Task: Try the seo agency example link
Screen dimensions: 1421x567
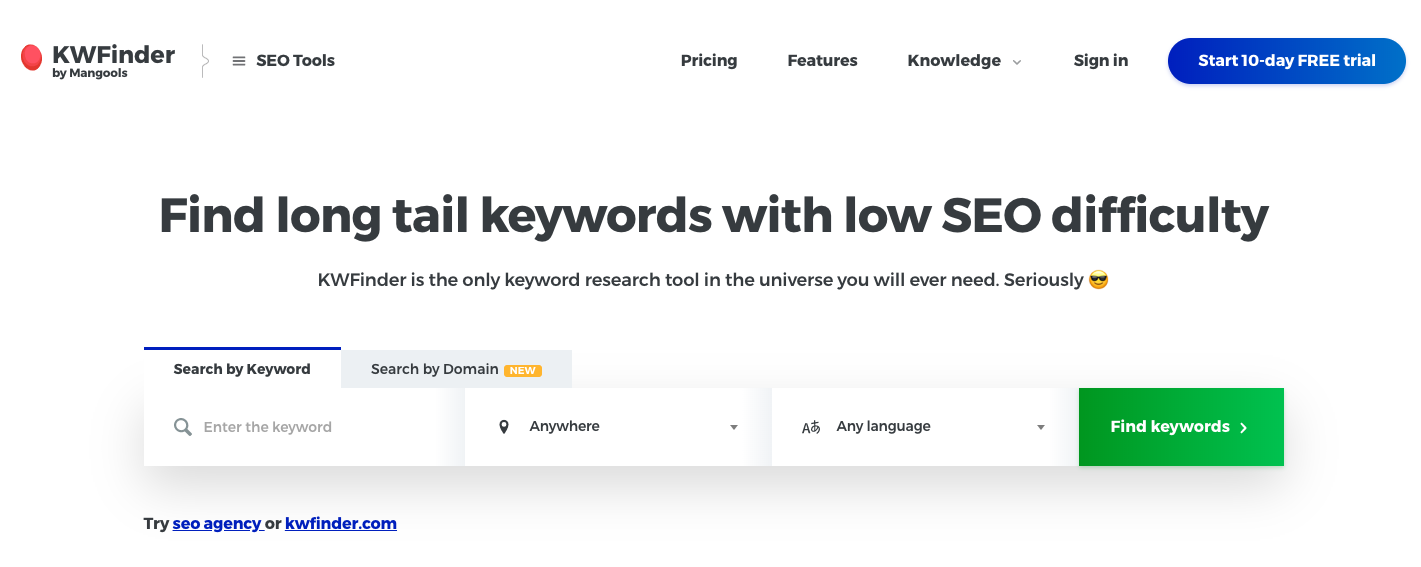Action: tap(216, 523)
